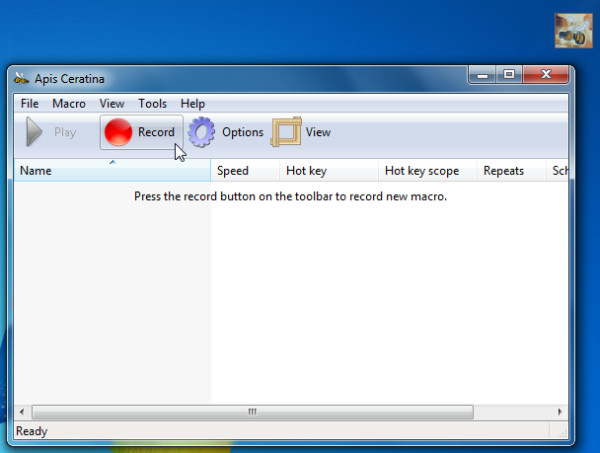Screen dimensions: 600x453
Task: Minimize the Apis Ceratina window
Action: (x=483, y=74)
